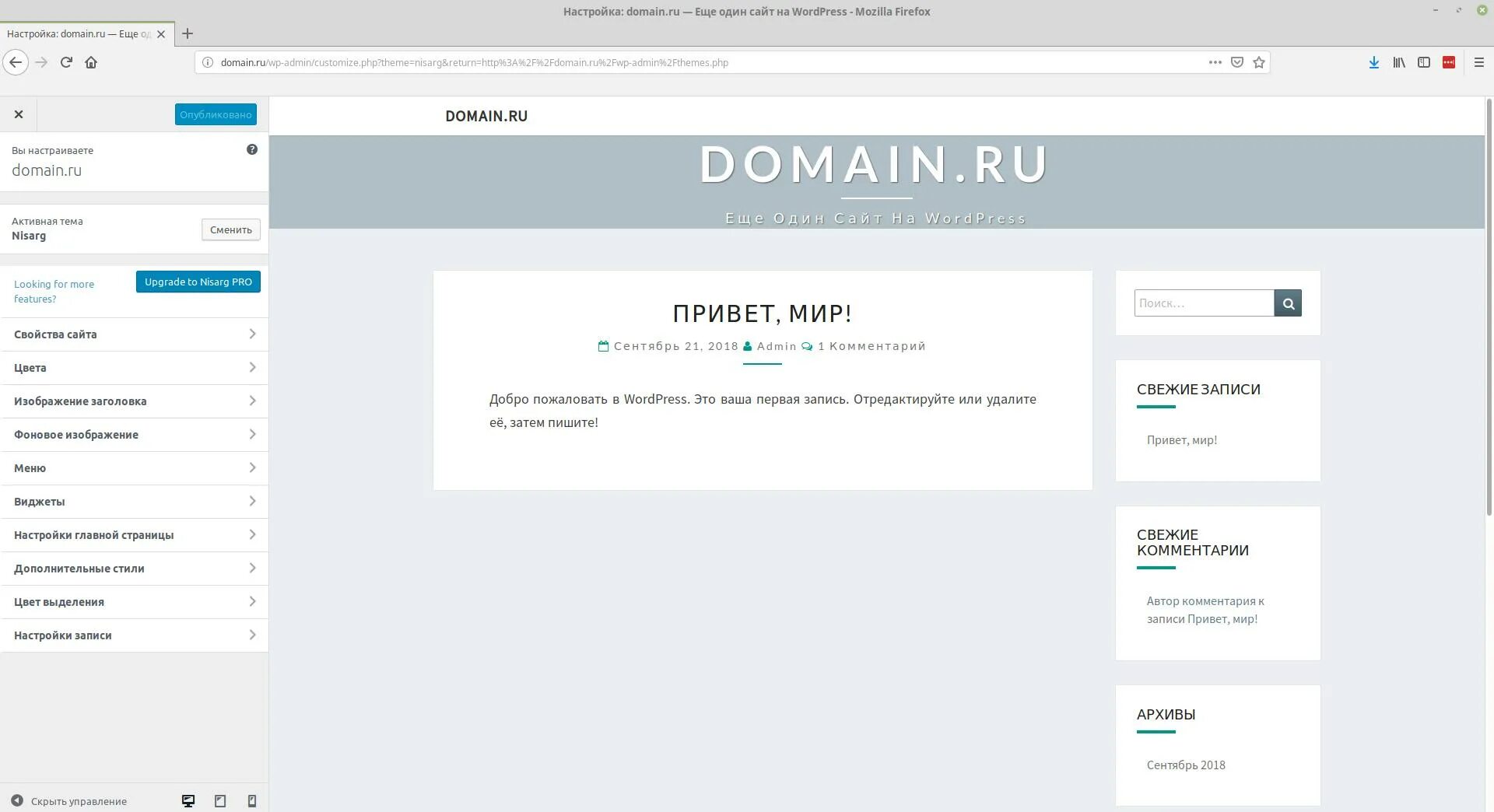Click Автор комментария link
The image size is (1494, 812).
[1201, 601]
